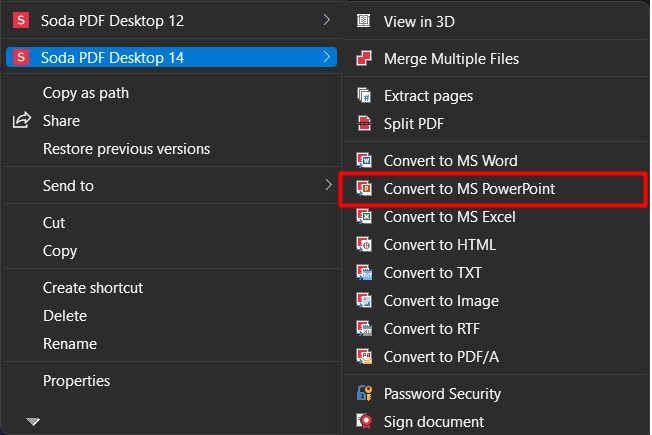Viewport: 652px width, 435px height.
Task: Click the Extract pages icon
Action: point(364,95)
